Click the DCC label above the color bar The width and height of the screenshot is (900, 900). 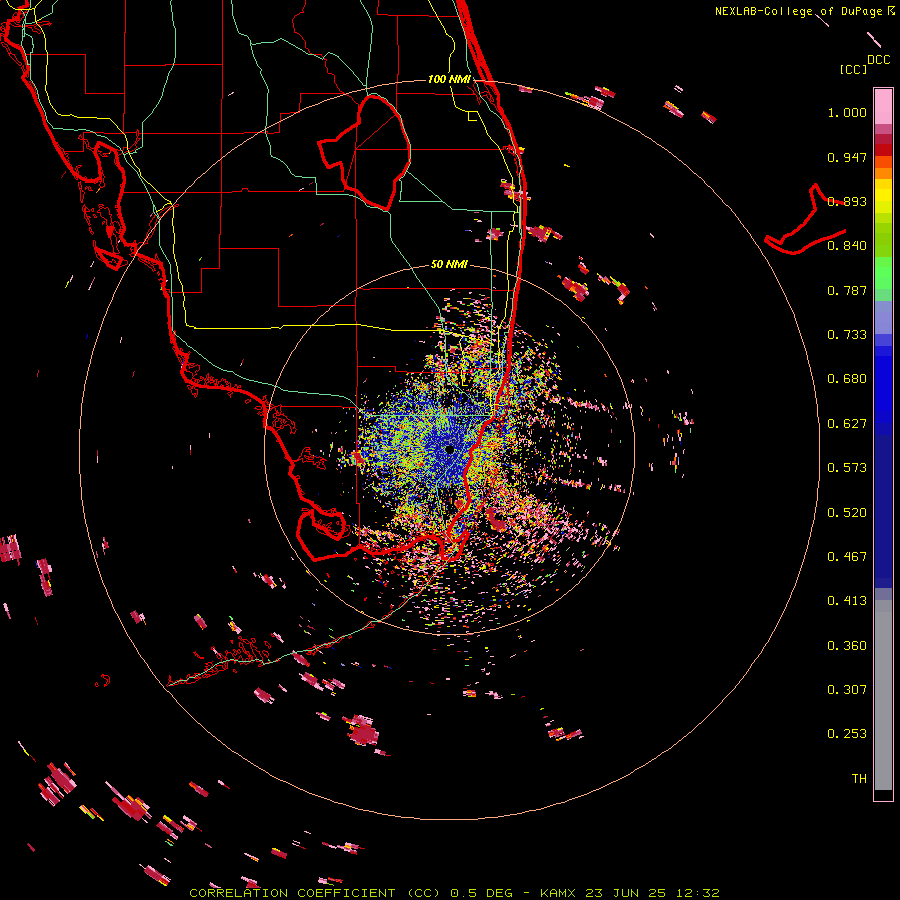click(878, 59)
